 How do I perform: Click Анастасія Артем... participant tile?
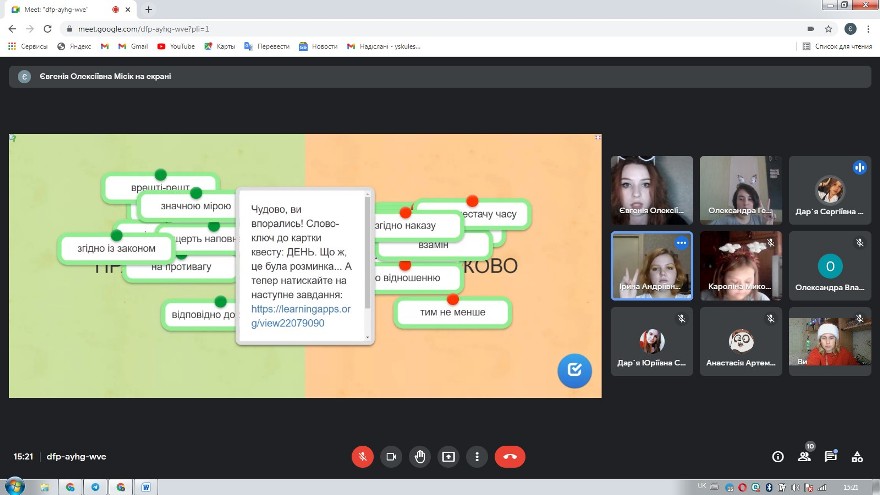click(x=741, y=342)
